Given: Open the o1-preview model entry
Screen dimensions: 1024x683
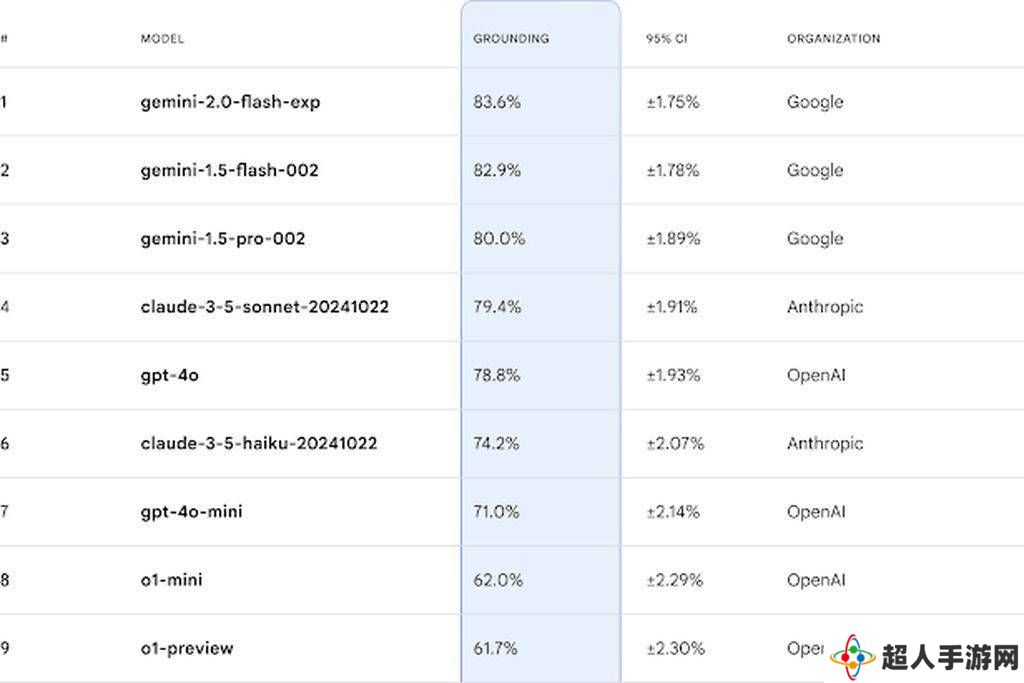Looking at the screenshot, I should coord(187,648).
